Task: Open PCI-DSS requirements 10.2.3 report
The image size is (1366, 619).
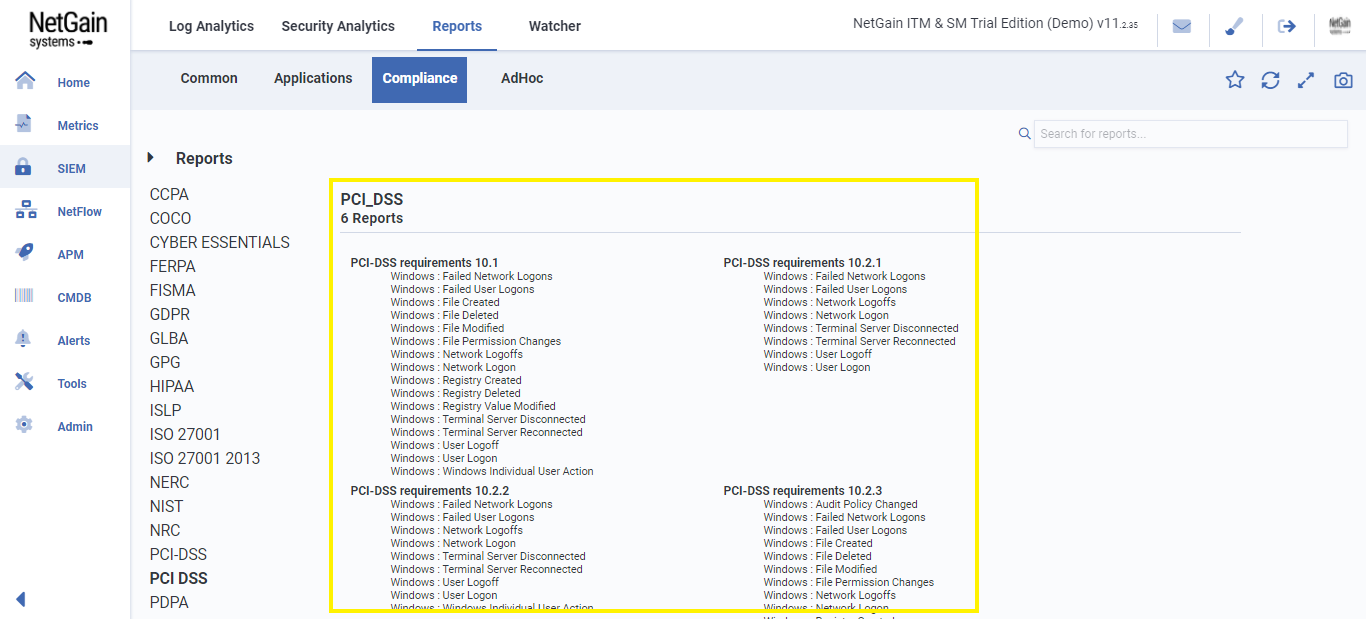Action: pos(803,491)
